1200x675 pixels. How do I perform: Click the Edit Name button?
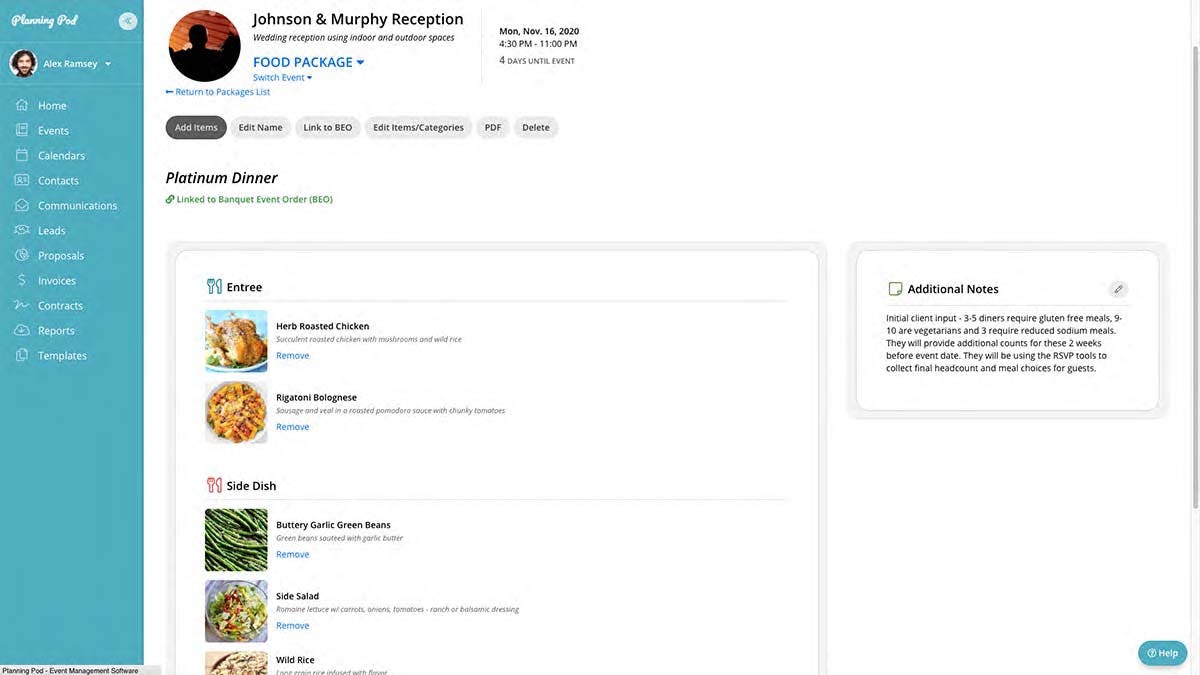260,127
